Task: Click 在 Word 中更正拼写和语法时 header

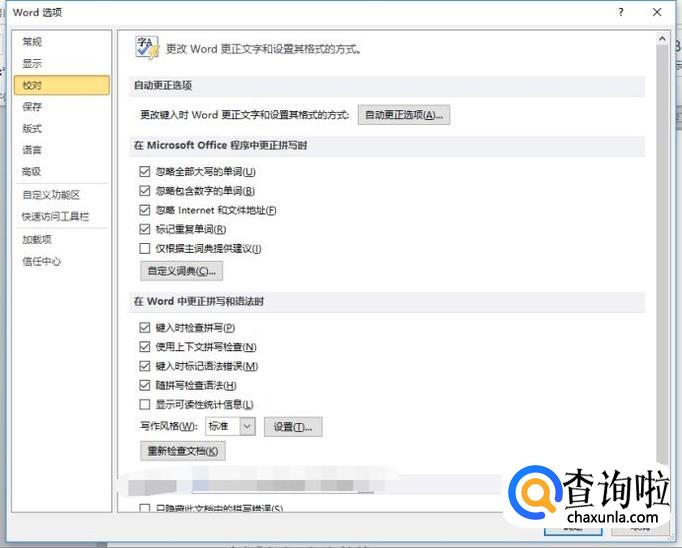Action: tap(199, 301)
